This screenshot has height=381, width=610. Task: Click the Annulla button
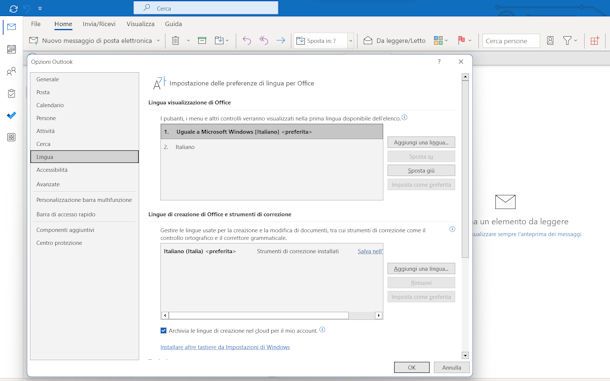451,367
